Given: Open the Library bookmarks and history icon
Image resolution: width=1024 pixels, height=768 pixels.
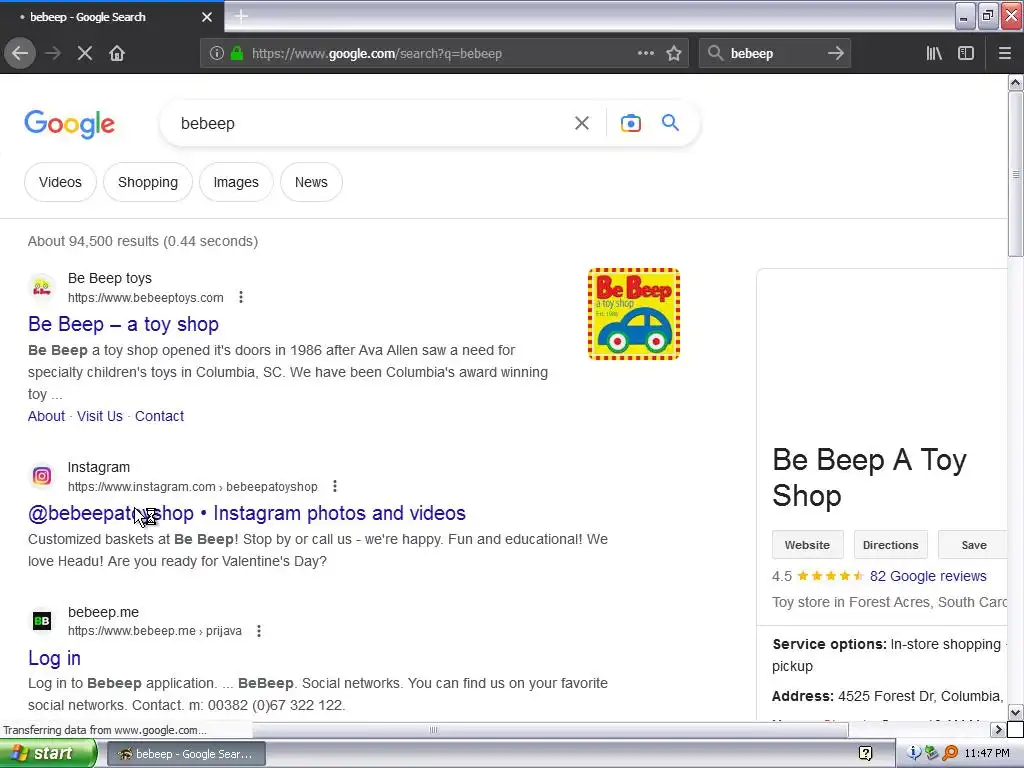Looking at the screenshot, I should click(x=934, y=54).
